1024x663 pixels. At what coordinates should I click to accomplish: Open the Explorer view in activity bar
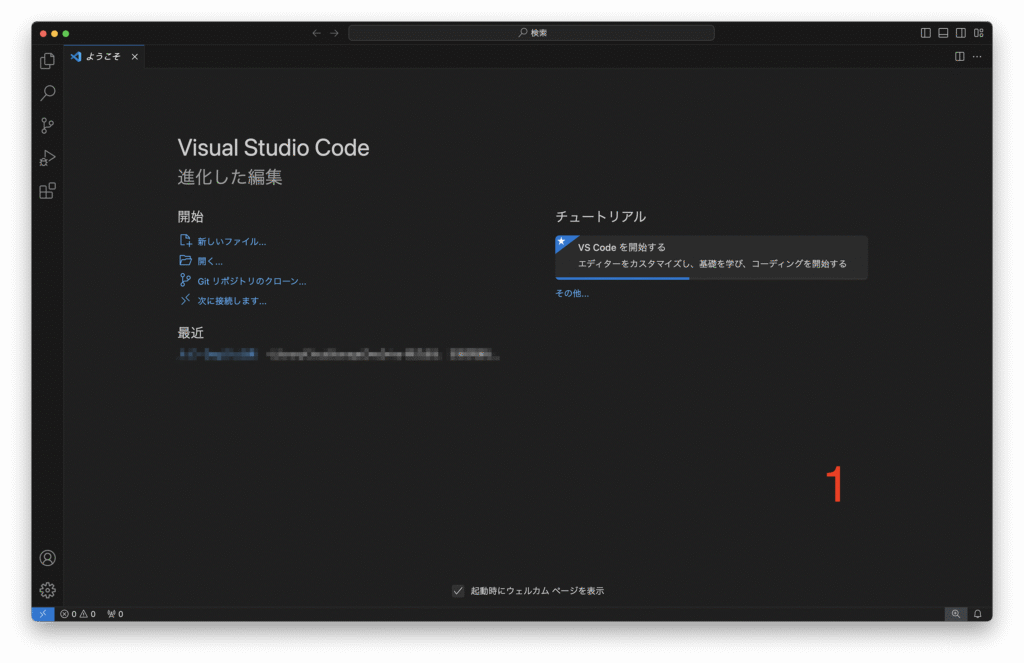click(x=47, y=61)
